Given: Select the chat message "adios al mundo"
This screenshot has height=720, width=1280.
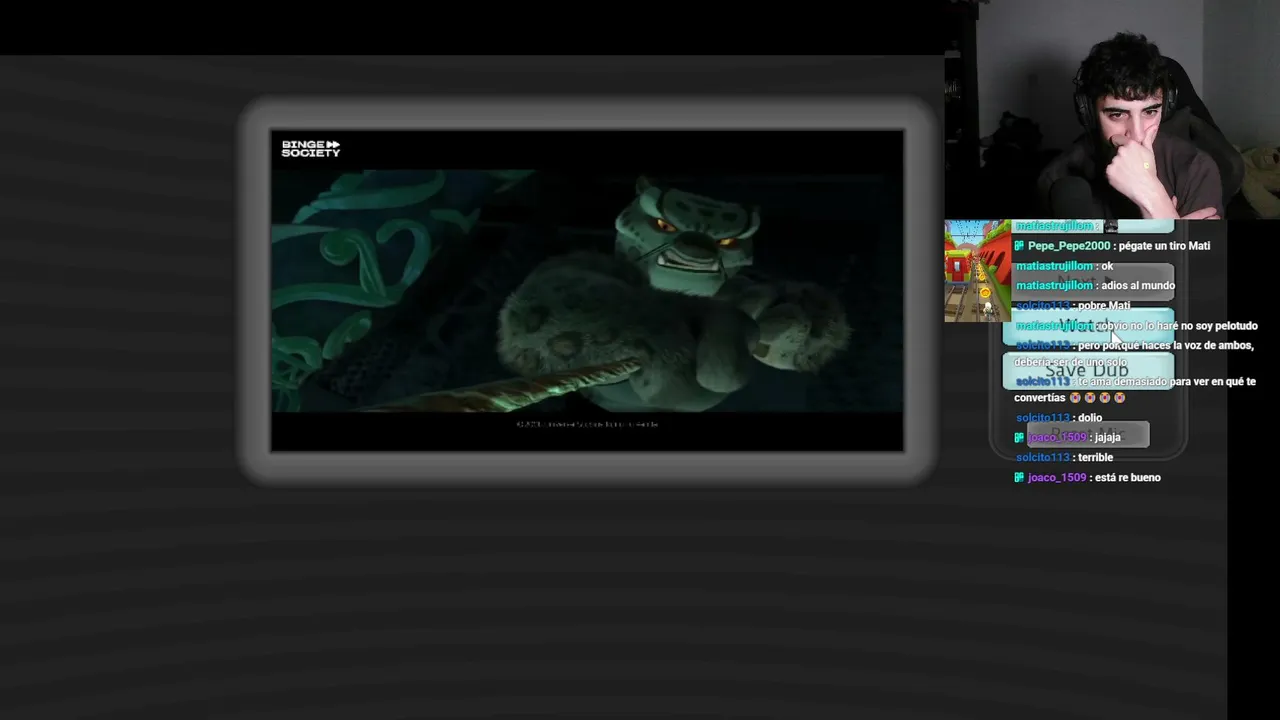Looking at the screenshot, I should point(1138,286).
